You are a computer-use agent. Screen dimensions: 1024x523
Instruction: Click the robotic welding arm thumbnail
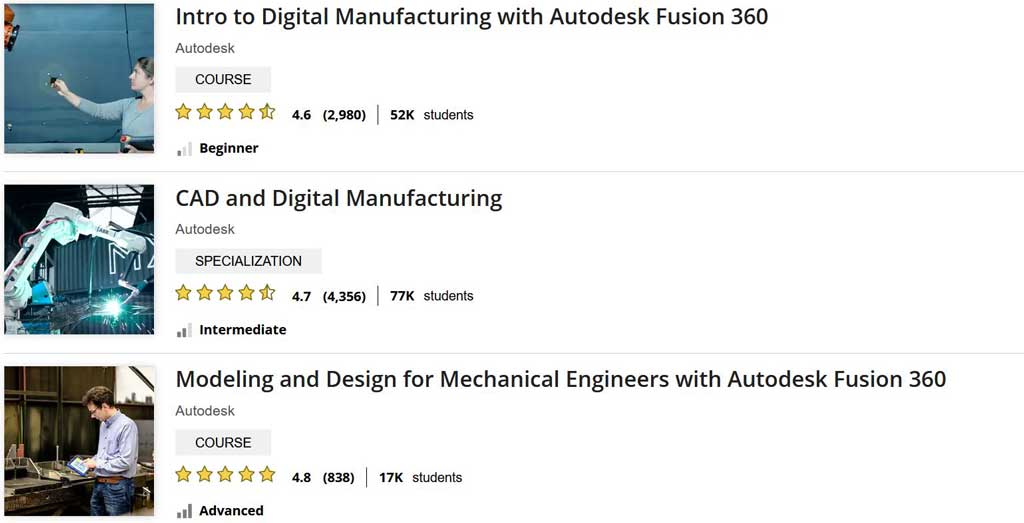coord(79,259)
